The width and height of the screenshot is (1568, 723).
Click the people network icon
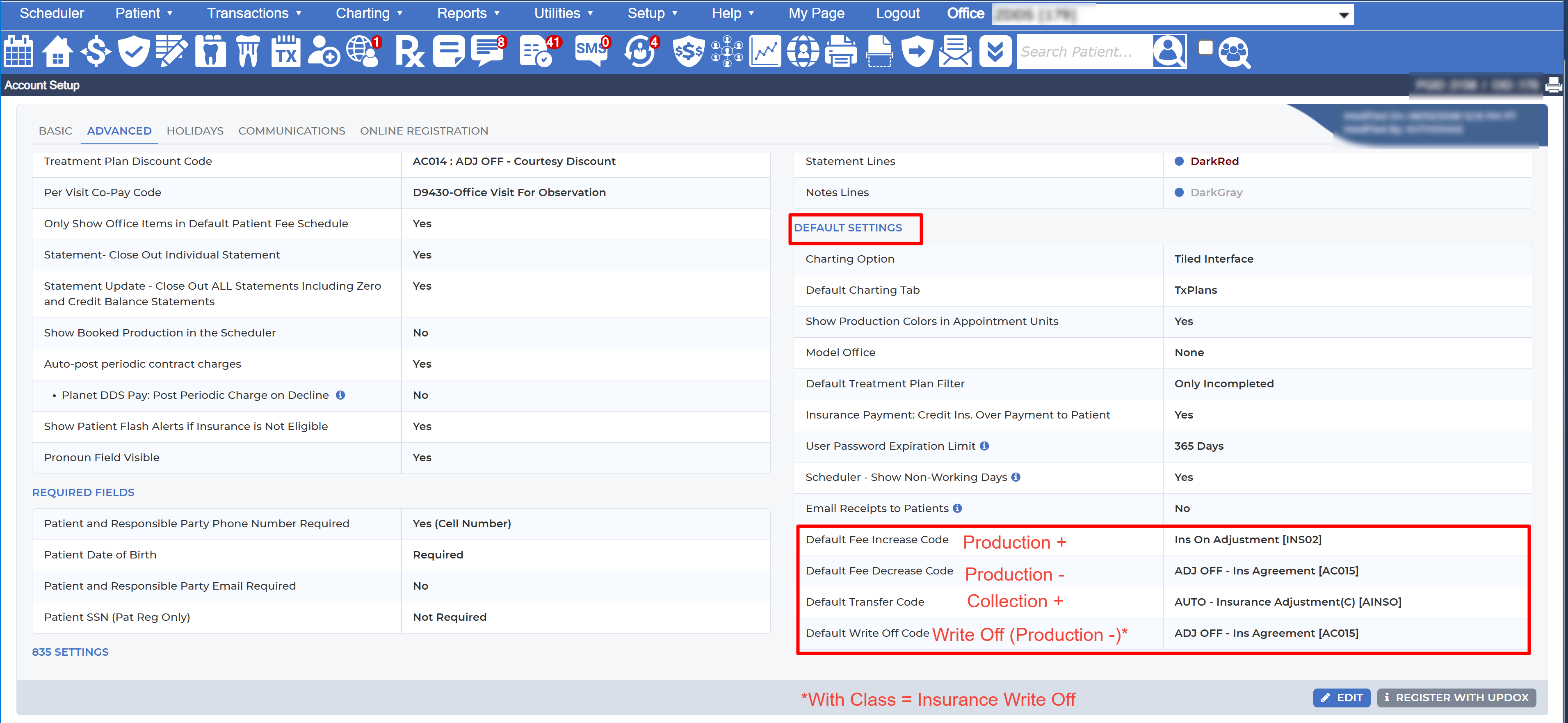click(727, 52)
